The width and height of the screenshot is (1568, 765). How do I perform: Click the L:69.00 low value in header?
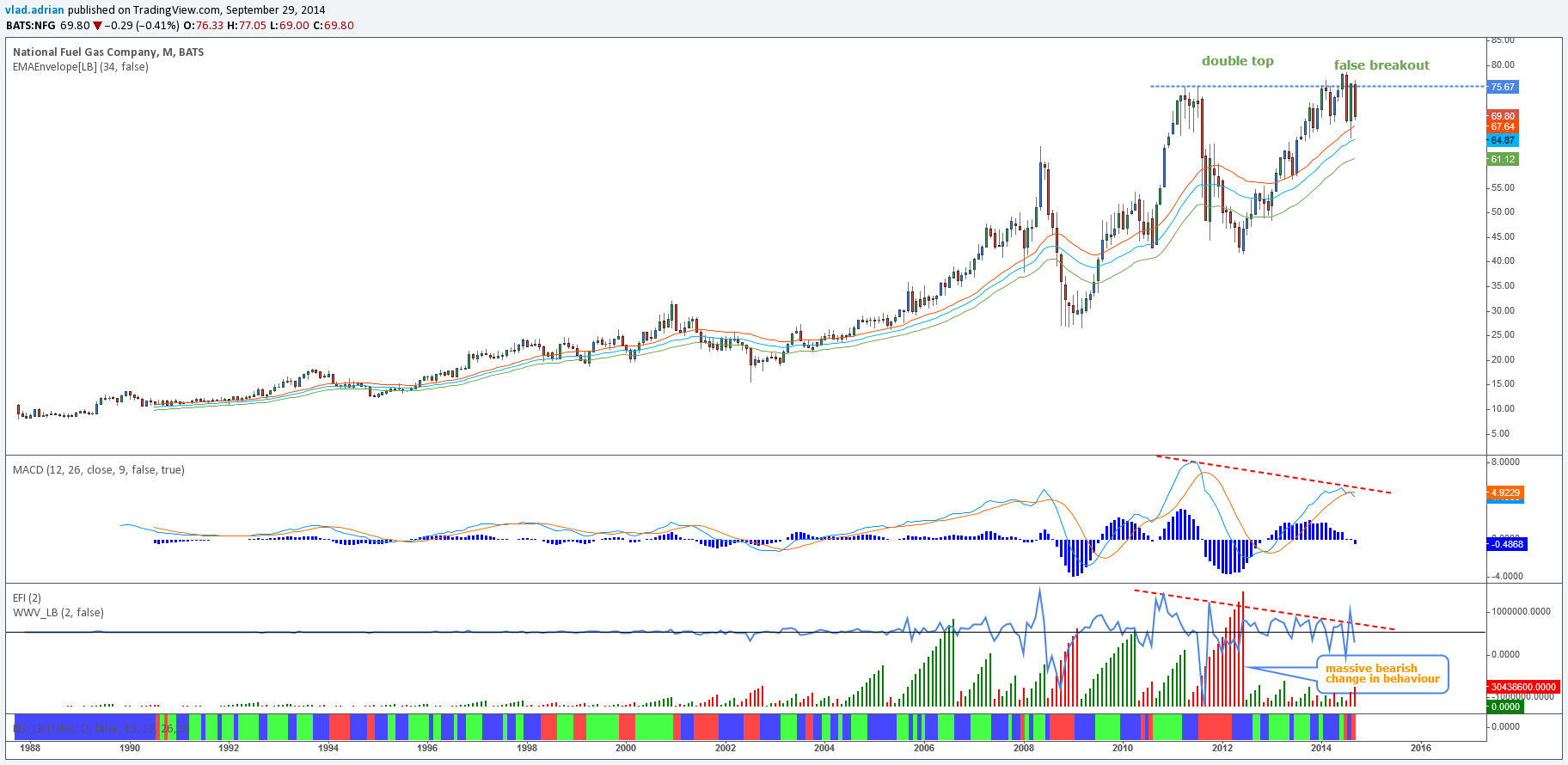pos(290,26)
